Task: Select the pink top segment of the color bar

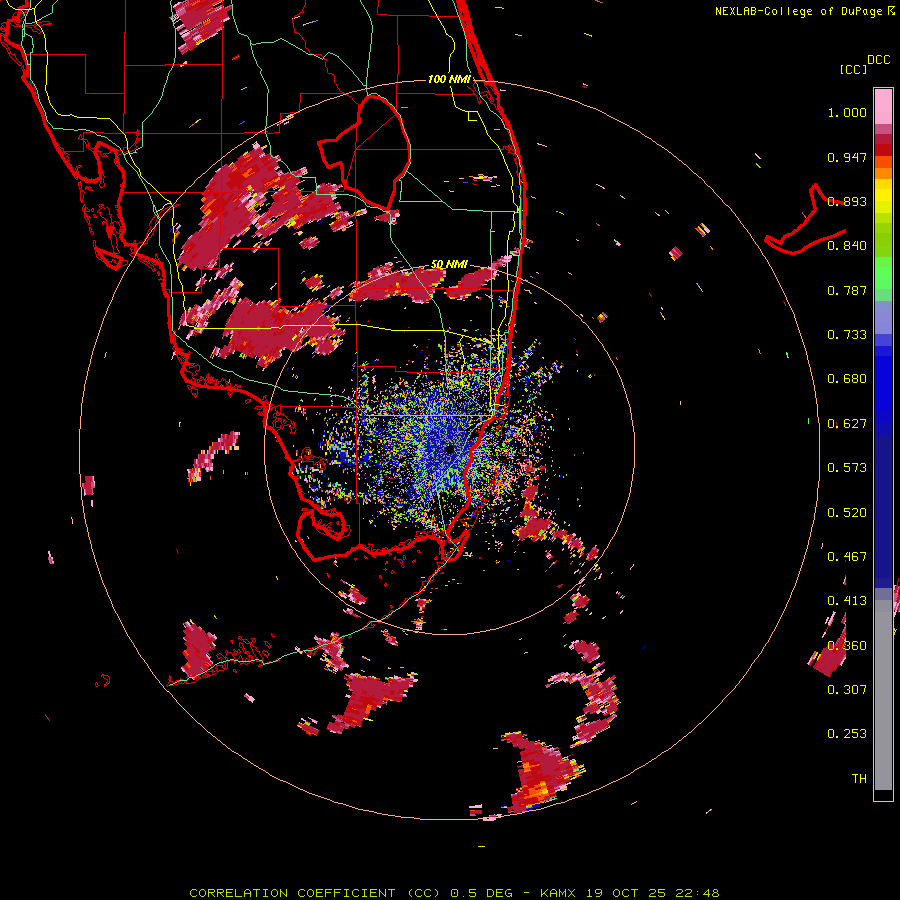Action: click(x=883, y=105)
